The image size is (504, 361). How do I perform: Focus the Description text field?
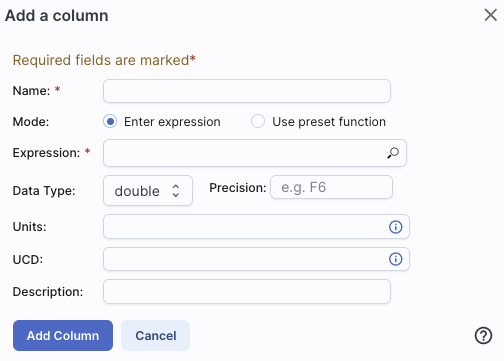click(247, 292)
